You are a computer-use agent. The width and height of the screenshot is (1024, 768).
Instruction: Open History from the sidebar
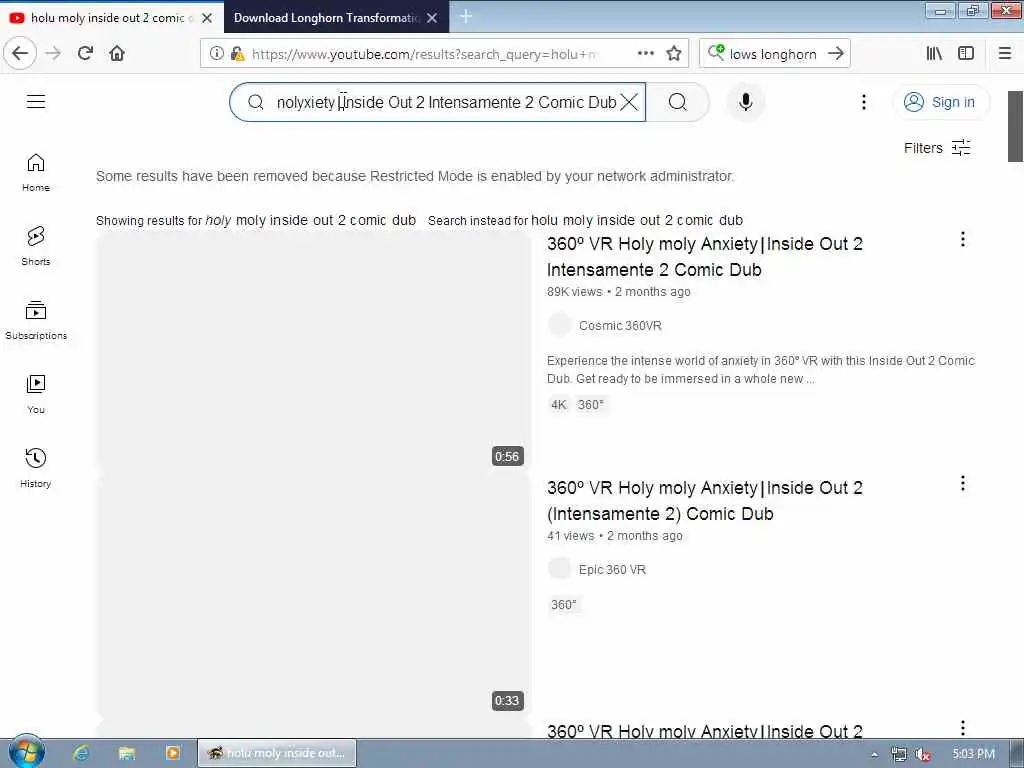tap(36, 468)
